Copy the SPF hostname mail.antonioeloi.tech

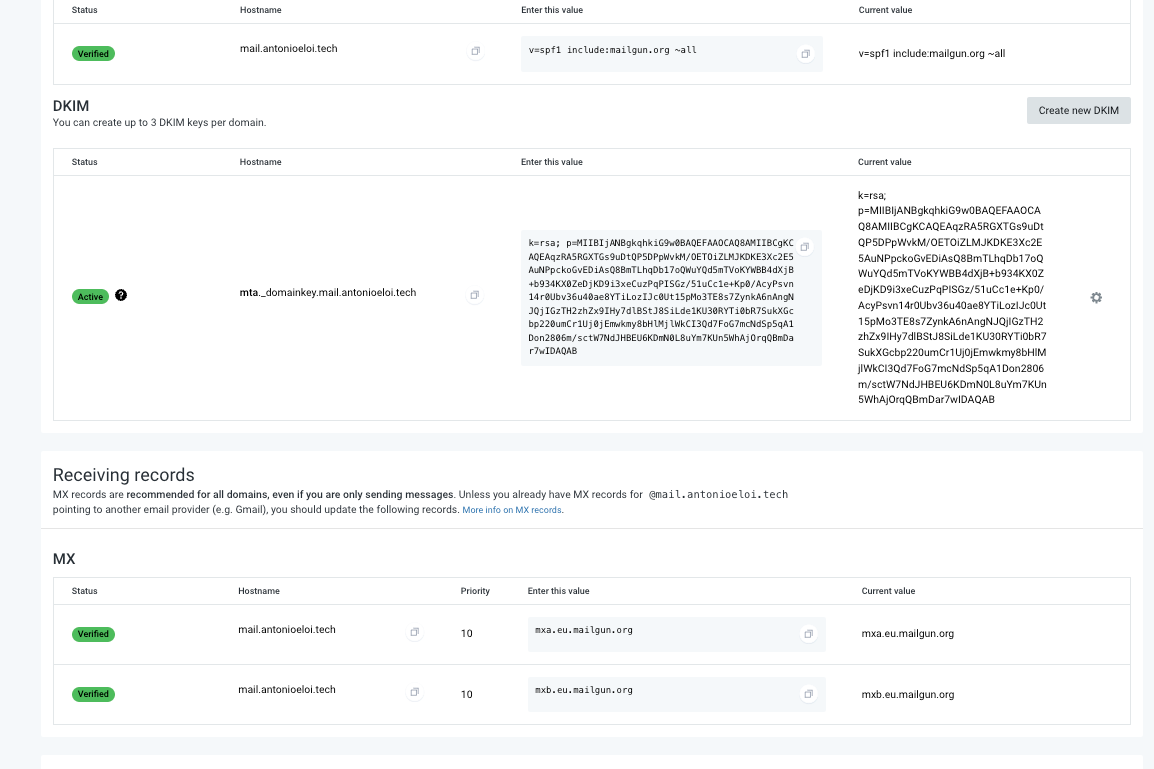(475, 51)
